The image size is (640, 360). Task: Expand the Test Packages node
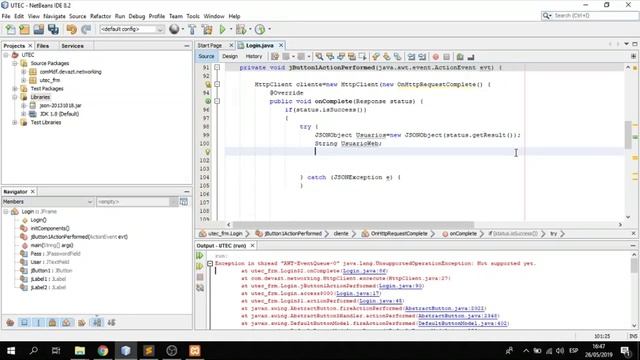pyautogui.click(x=15, y=89)
